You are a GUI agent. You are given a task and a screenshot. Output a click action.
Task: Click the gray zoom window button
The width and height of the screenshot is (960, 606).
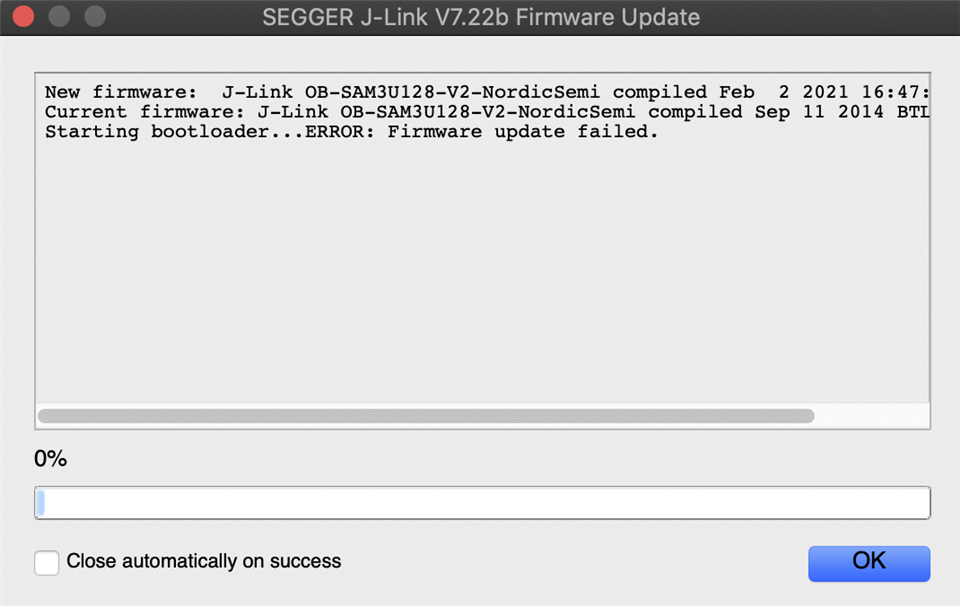[x=95, y=16]
